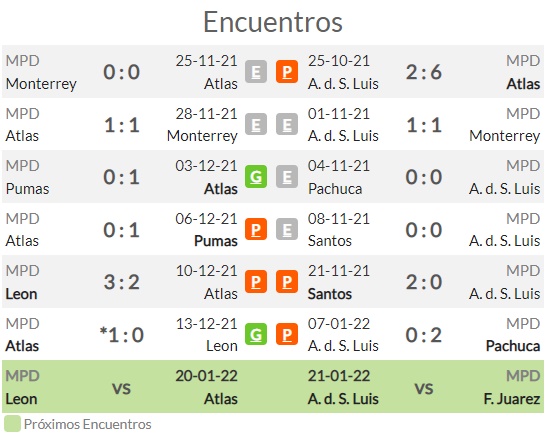Viewport: 545px width, 435px height.
Task: Open the 3:2 Leon vs Atlas result
Action: 122,282
